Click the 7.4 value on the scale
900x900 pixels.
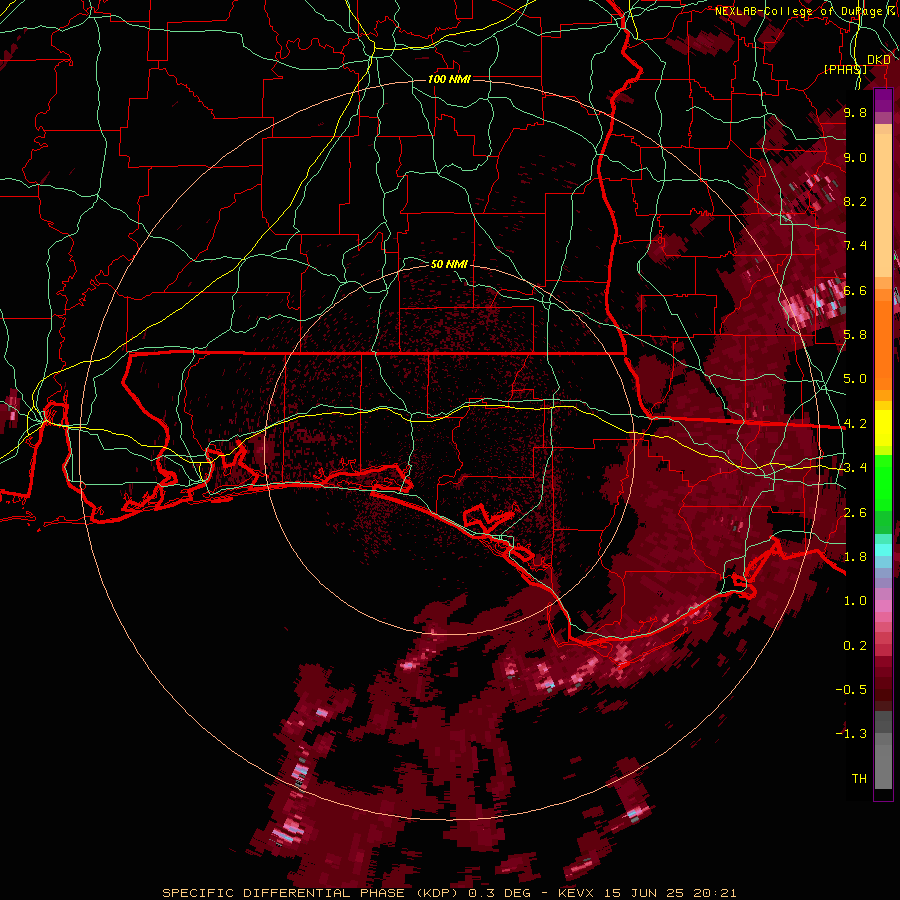(x=855, y=246)
